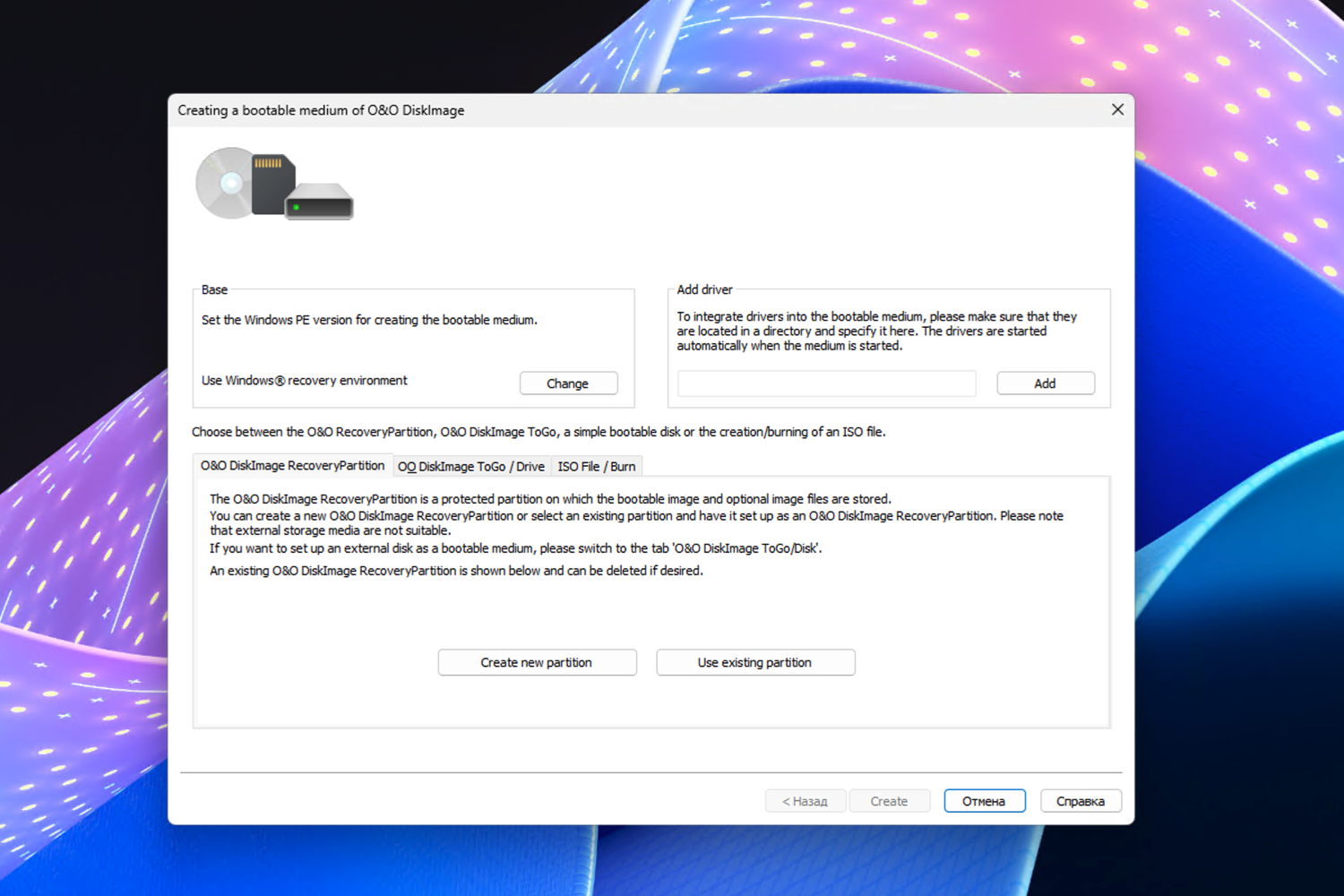
Task: Click 'The O&O DiskImage RecoveryPartition is a protected partition' line
Action: click(x=550, y=499)
